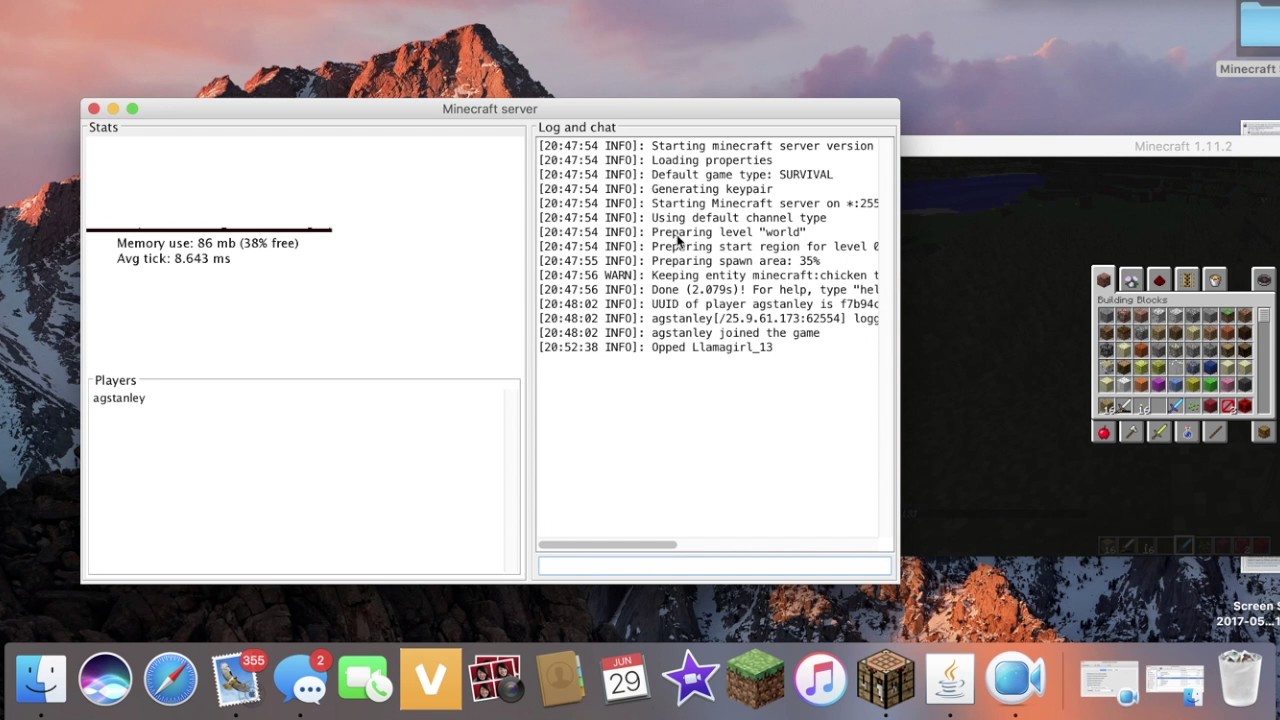
Task: Select the diamond sword in hotbar
Action: coord(1175,405)
